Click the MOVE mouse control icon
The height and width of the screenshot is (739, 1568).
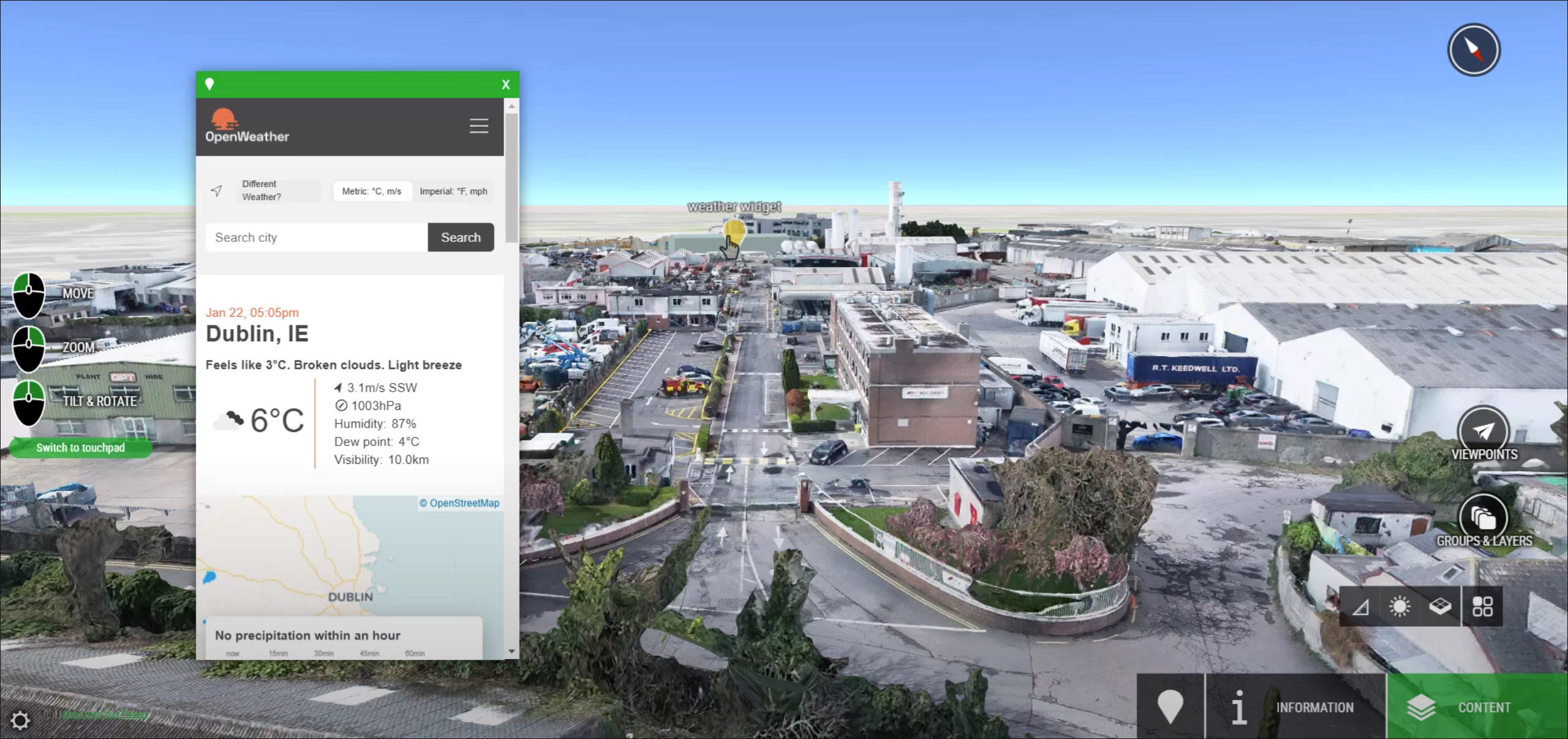point(29,295)
